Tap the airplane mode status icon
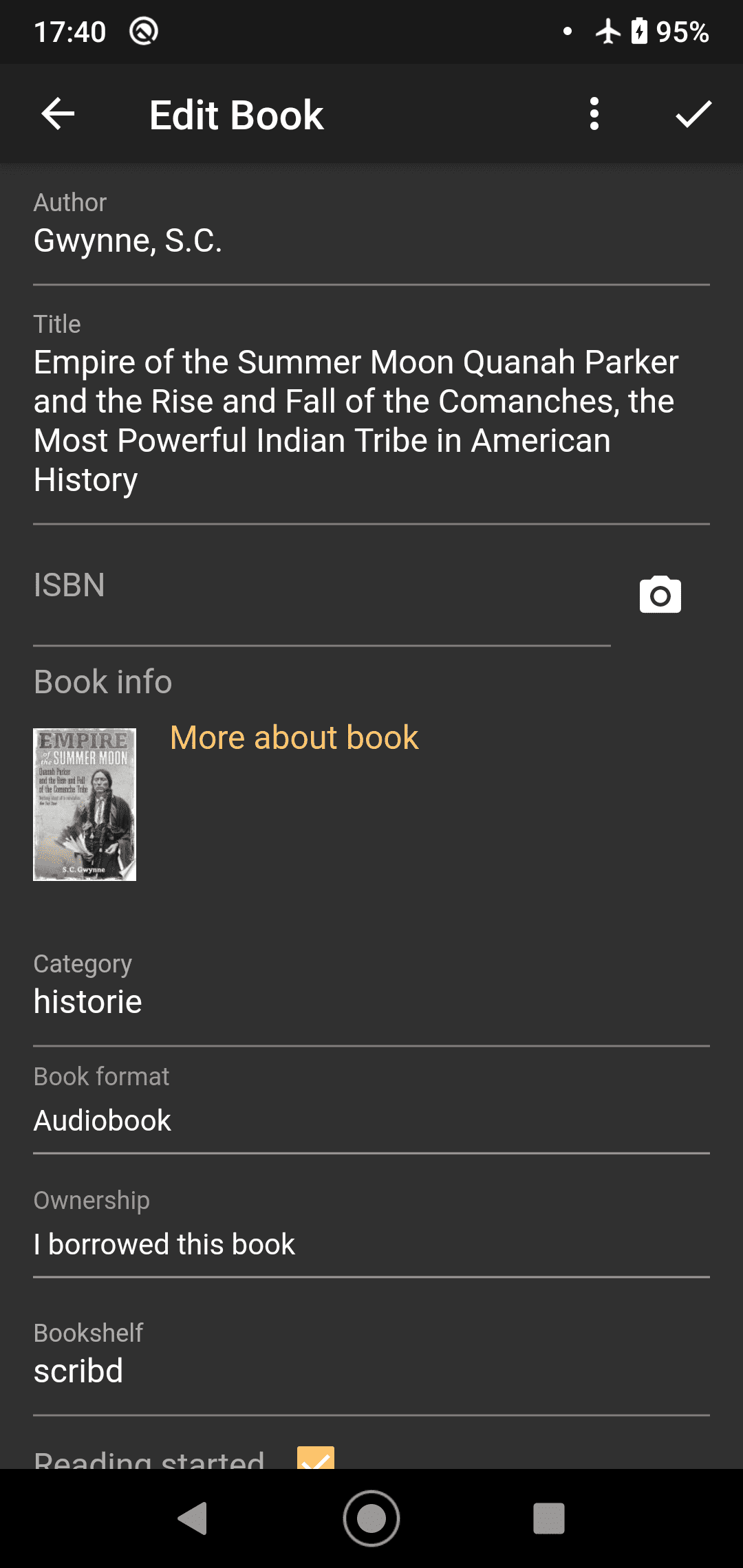The width and height of the screenshot is (743, 1568). [607, 32]
